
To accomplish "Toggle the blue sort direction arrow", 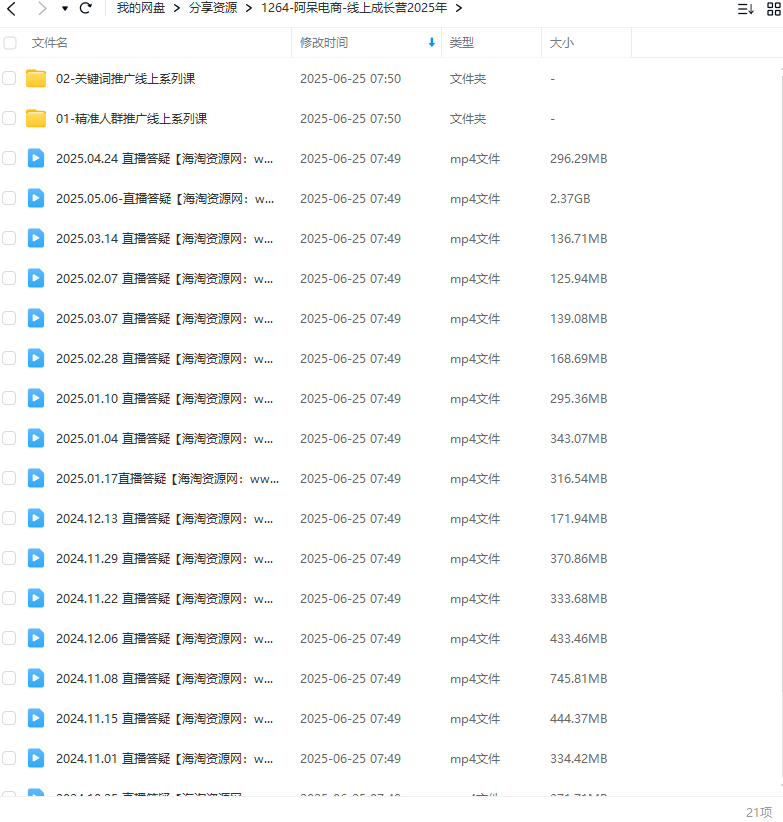I will (x=432, y=43).
